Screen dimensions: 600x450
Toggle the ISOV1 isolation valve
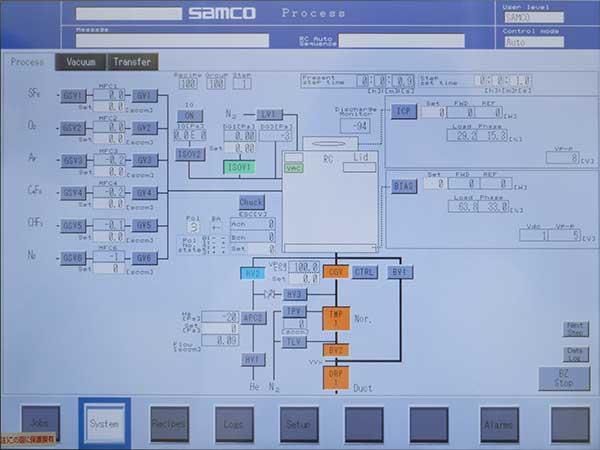tap(238, 167)
